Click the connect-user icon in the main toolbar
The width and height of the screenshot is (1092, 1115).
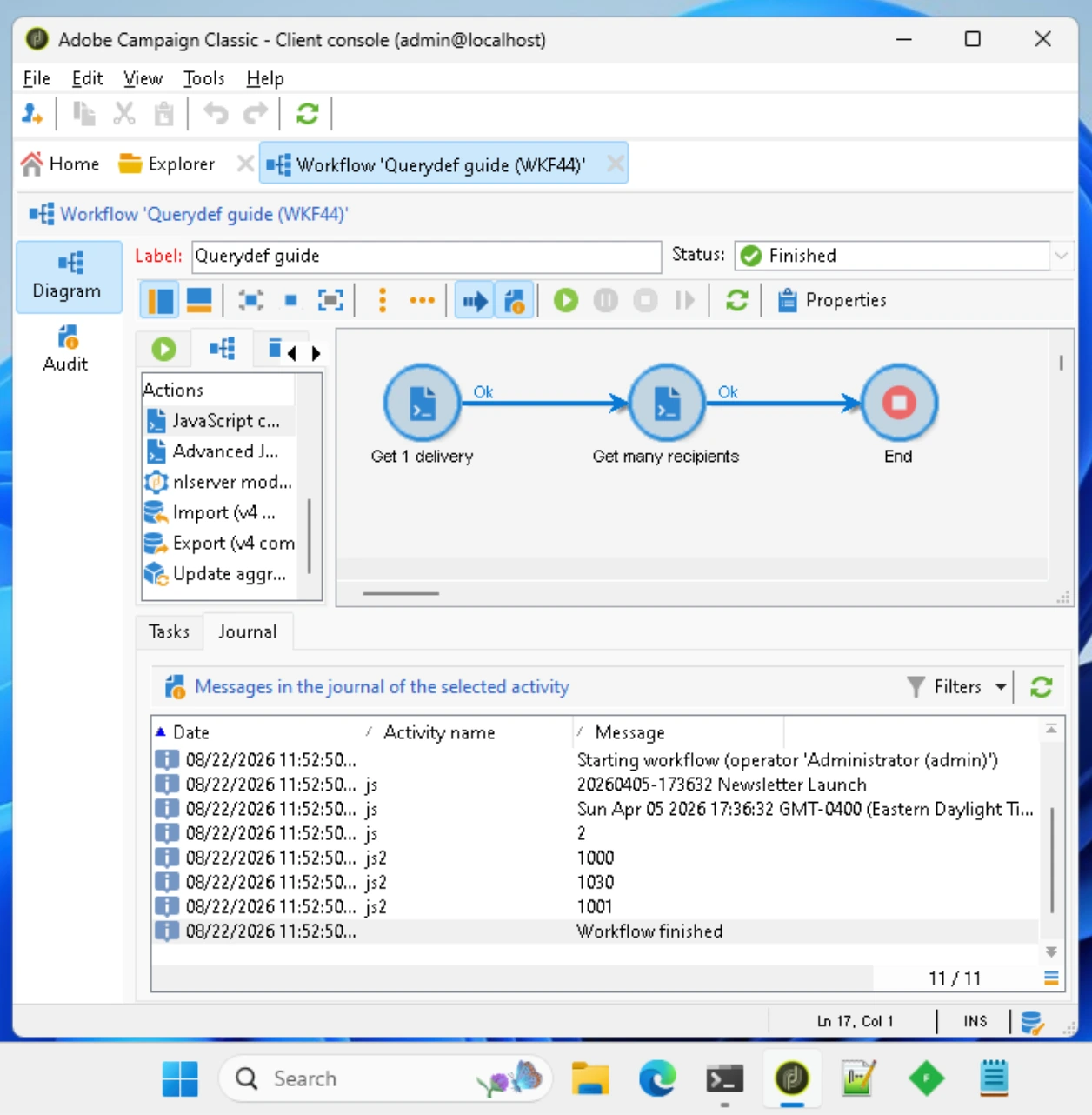(x=32, y=114)
